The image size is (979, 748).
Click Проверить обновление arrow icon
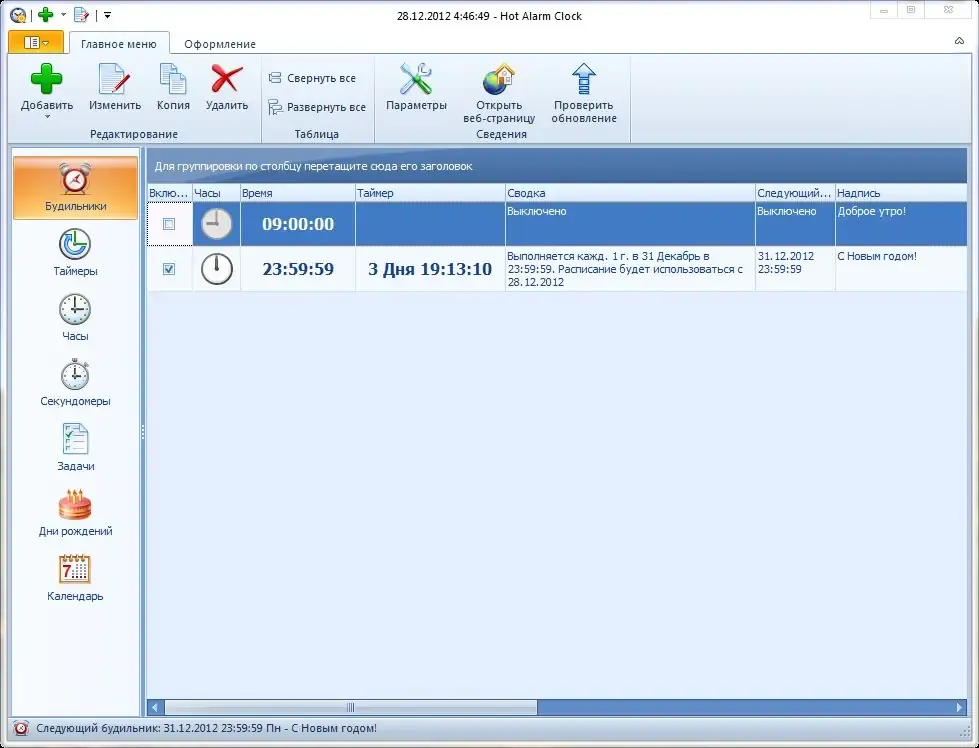pos(584,79)
